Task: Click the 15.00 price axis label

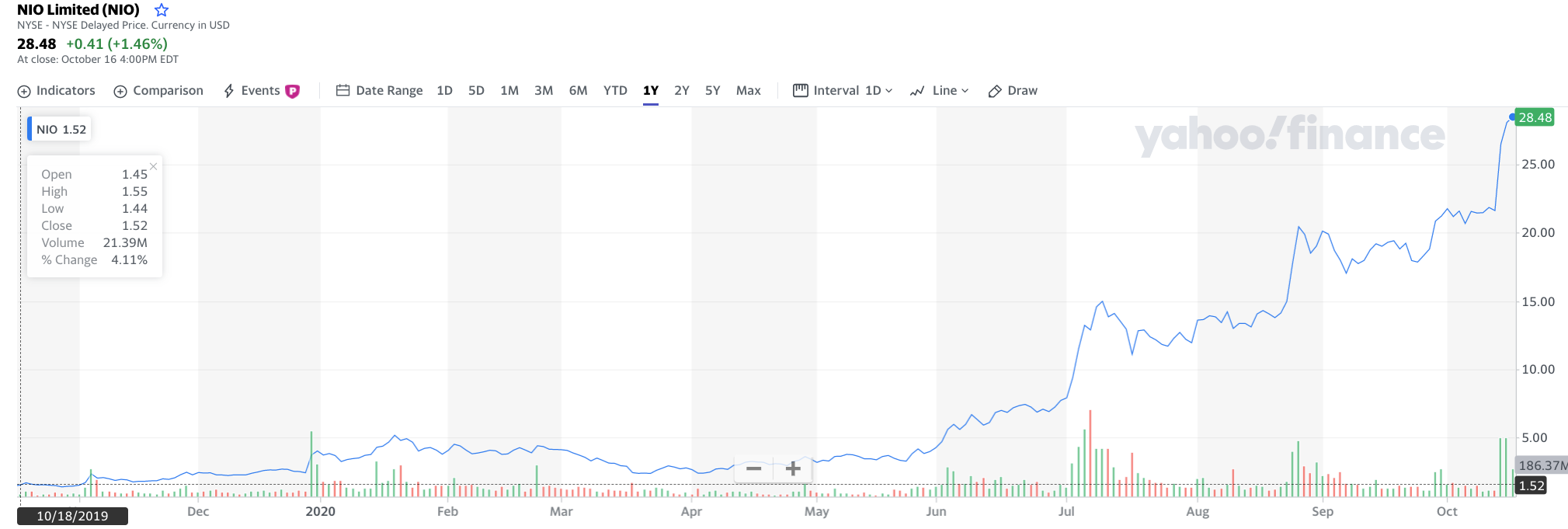Action: [1538, 301]
